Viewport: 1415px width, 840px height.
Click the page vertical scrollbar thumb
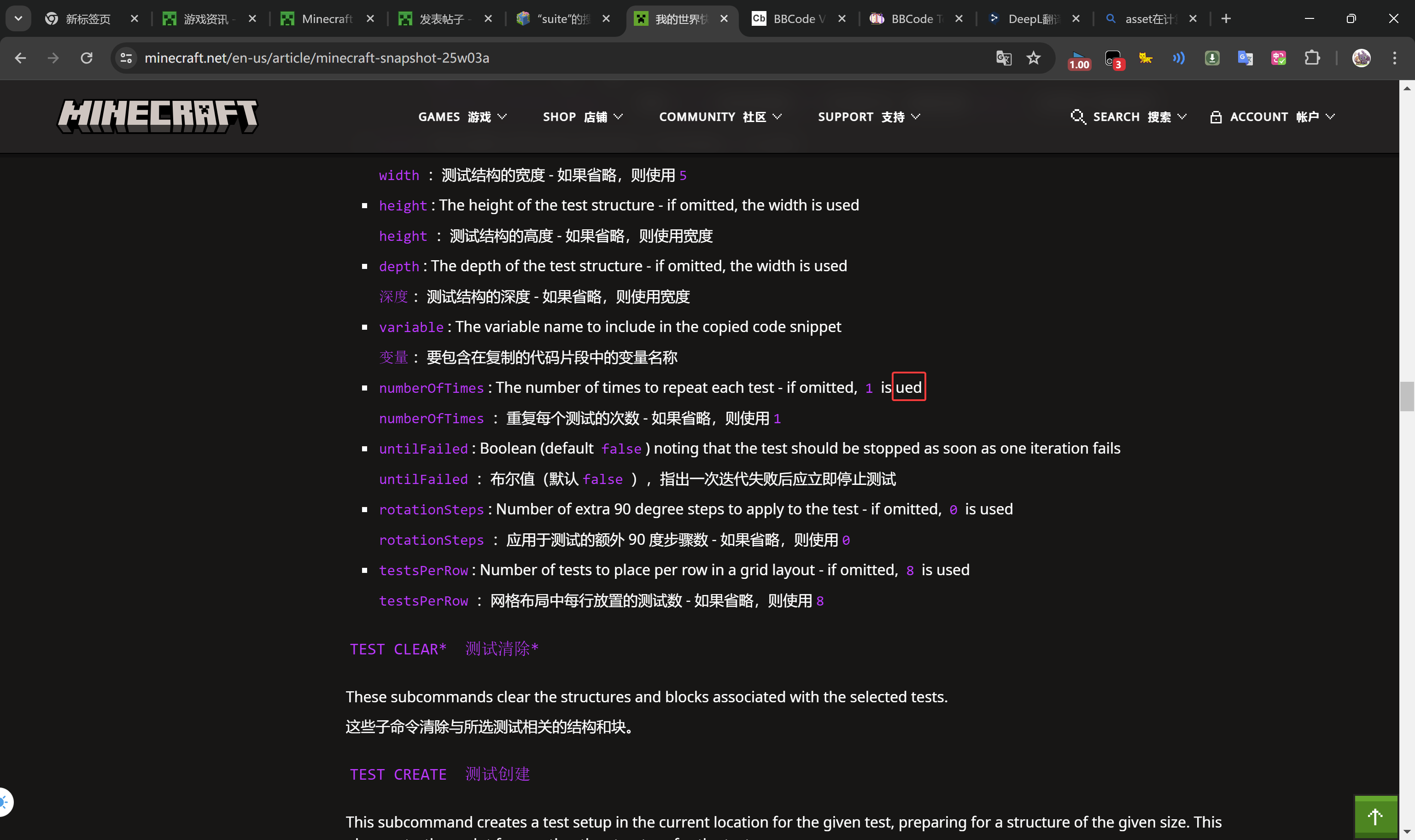[x=1407, y=396]
